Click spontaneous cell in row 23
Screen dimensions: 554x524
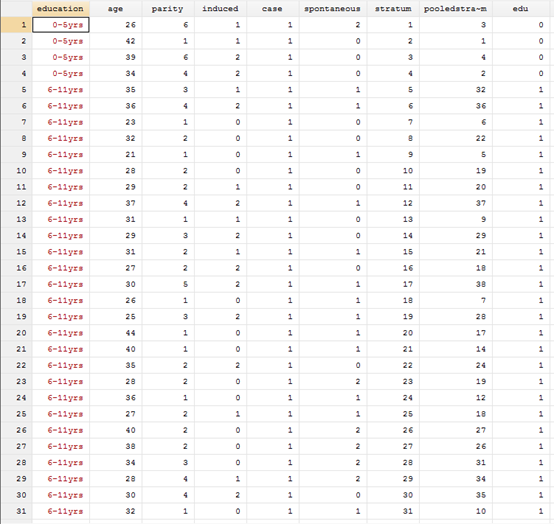click(x=333, y=382)
